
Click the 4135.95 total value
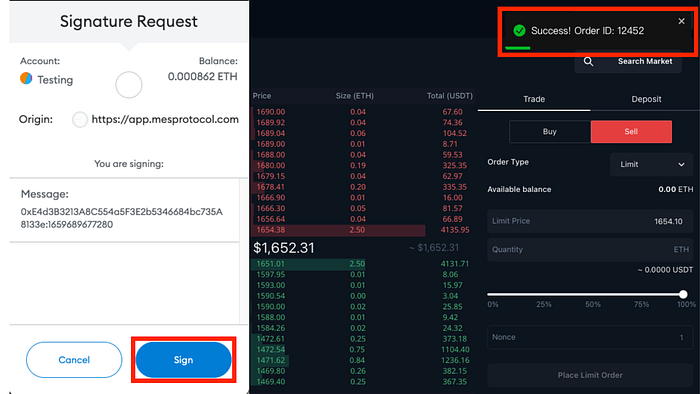(x=455, y=230)
